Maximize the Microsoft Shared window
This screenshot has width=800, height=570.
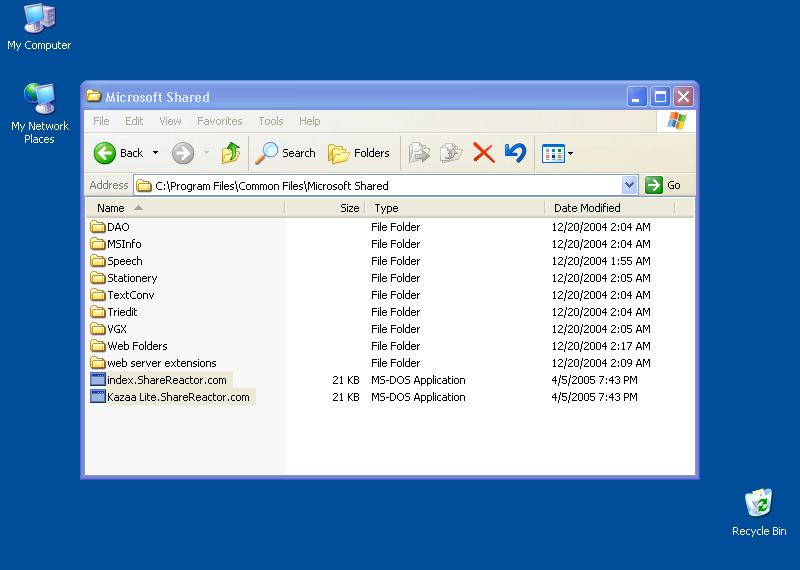click(660, 96)
